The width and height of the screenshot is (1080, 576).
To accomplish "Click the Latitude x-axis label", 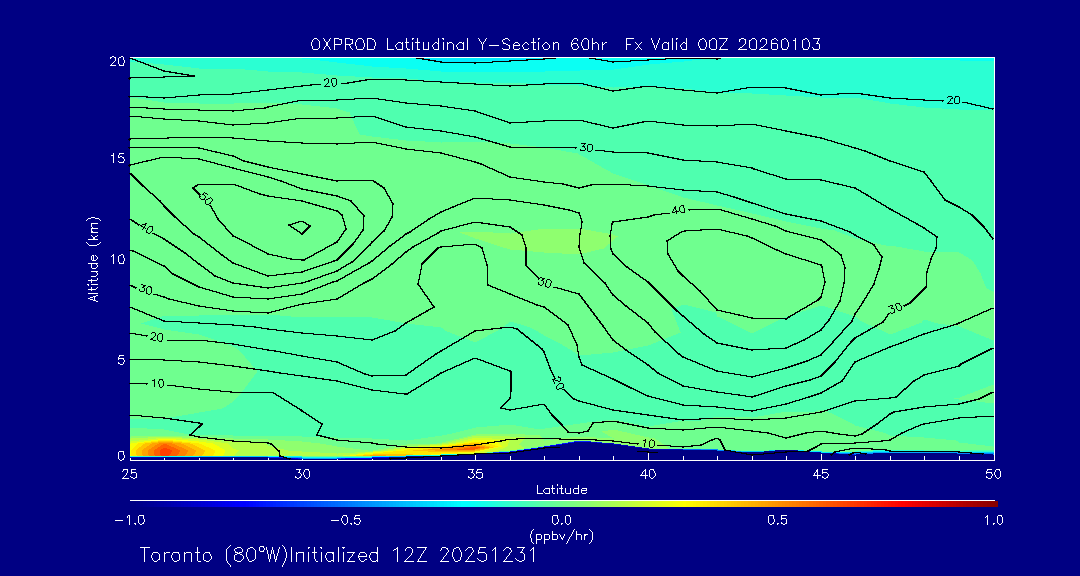I will click(x=561, y=489).
